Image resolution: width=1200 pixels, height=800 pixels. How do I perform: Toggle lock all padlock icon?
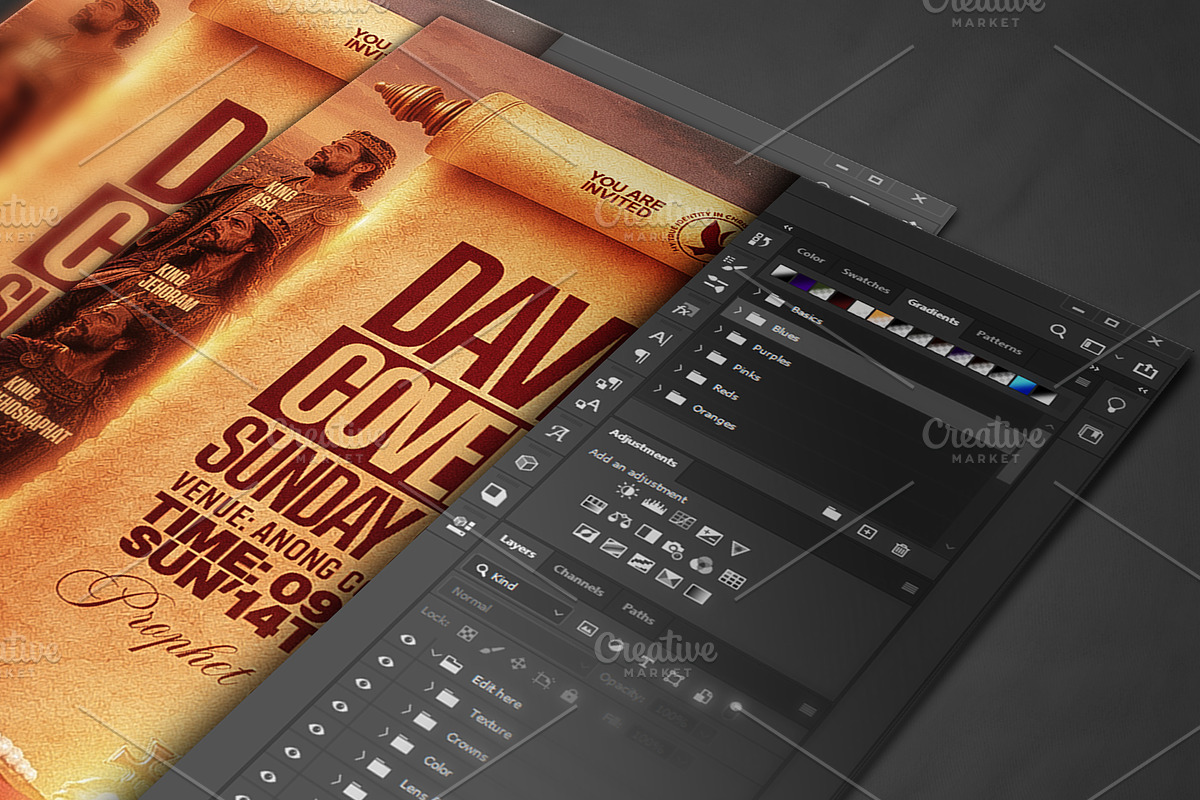pyautogui.click(x=569, y=695)
